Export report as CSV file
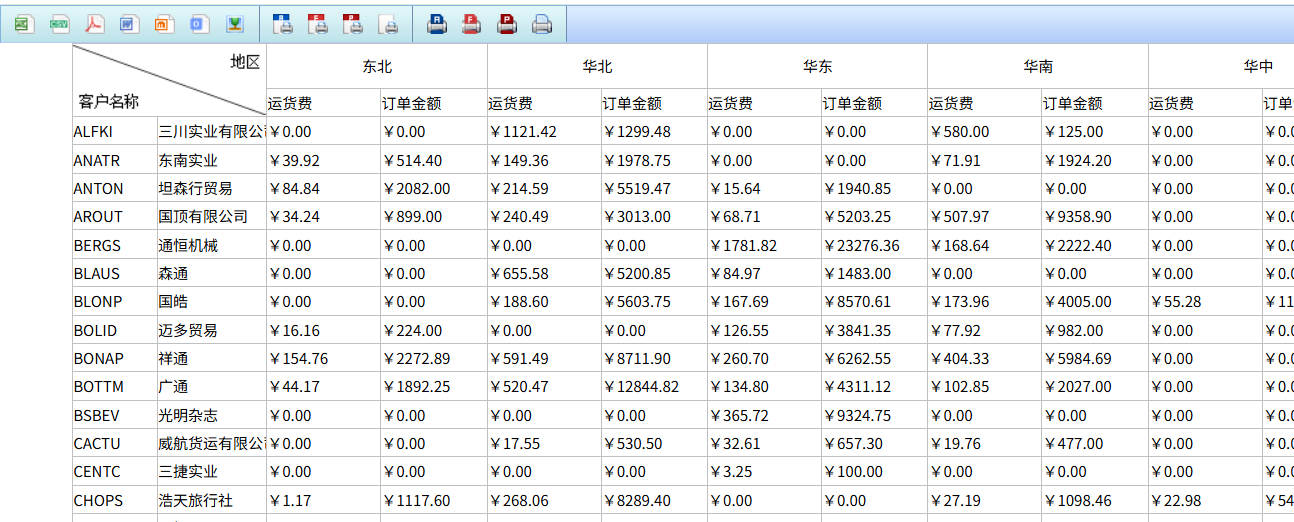Screen dimensions: 1294x522 coord(59,24)
